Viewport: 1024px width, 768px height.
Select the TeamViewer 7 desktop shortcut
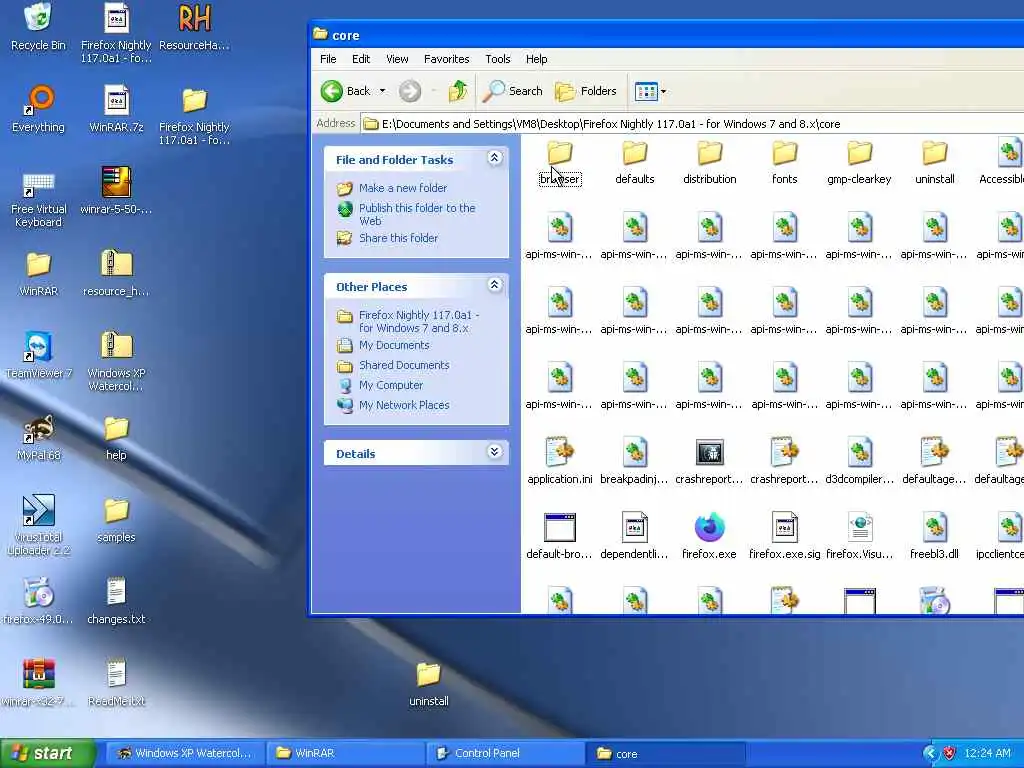point(38,357)
